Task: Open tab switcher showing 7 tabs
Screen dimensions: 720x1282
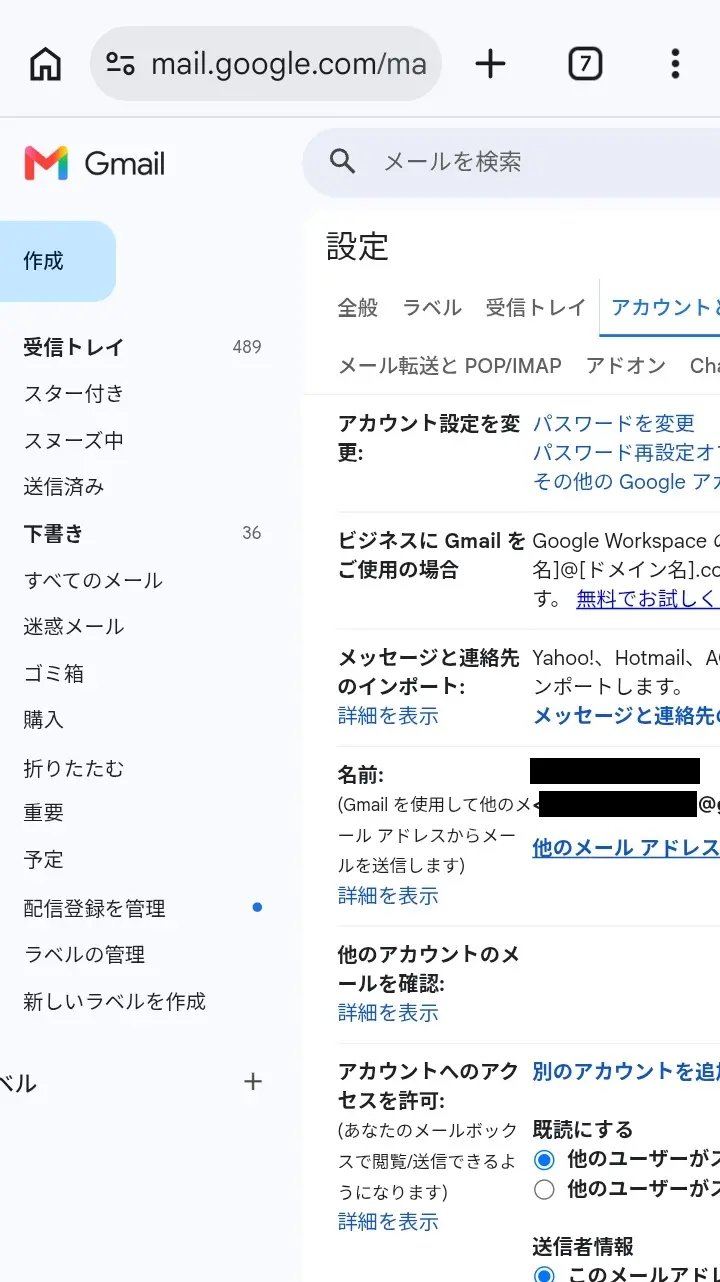Action: click(x=585, y=65)
